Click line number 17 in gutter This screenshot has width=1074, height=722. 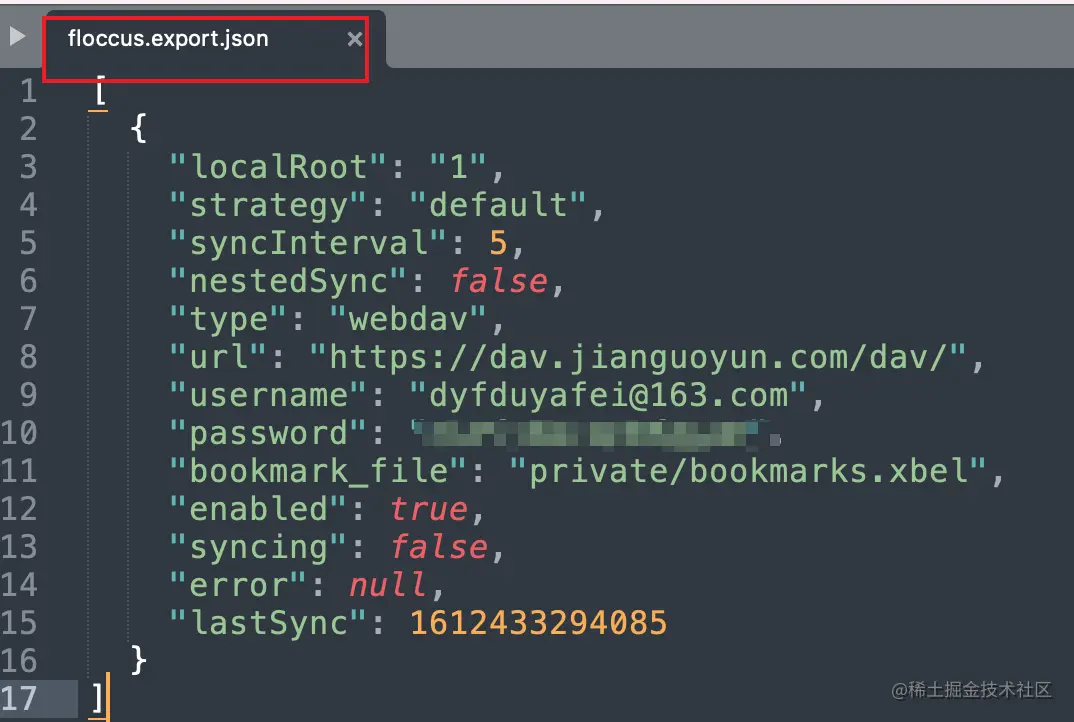click(x=19, y=698)
